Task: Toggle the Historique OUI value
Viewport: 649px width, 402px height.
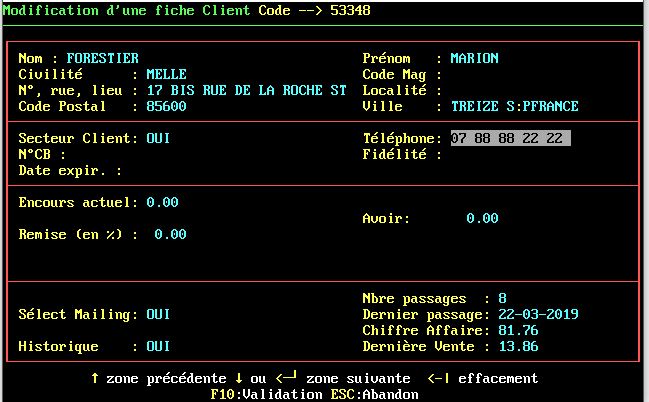Action: pyautogui.click(x=158, y=347)
